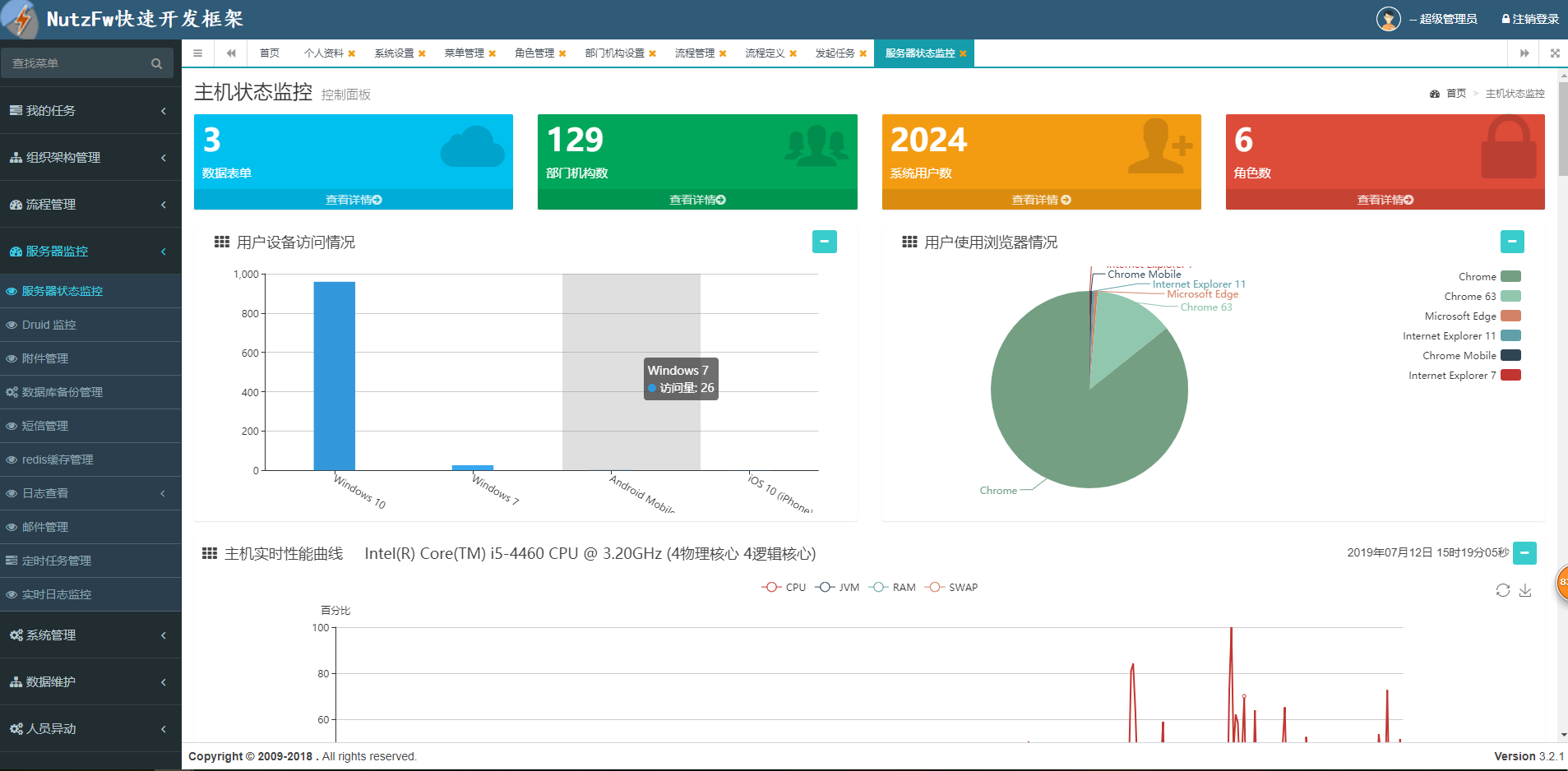
Task: Close the 菜单管理 tab
Action: [492, 53]
